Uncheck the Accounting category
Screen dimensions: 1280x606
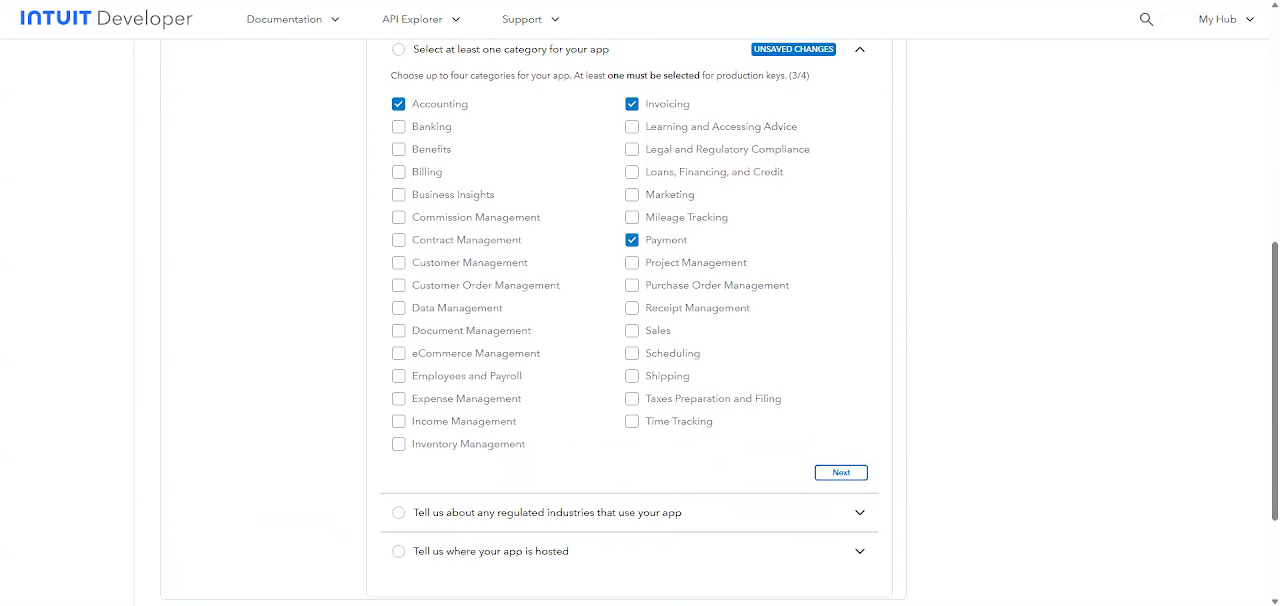(399, 104)
